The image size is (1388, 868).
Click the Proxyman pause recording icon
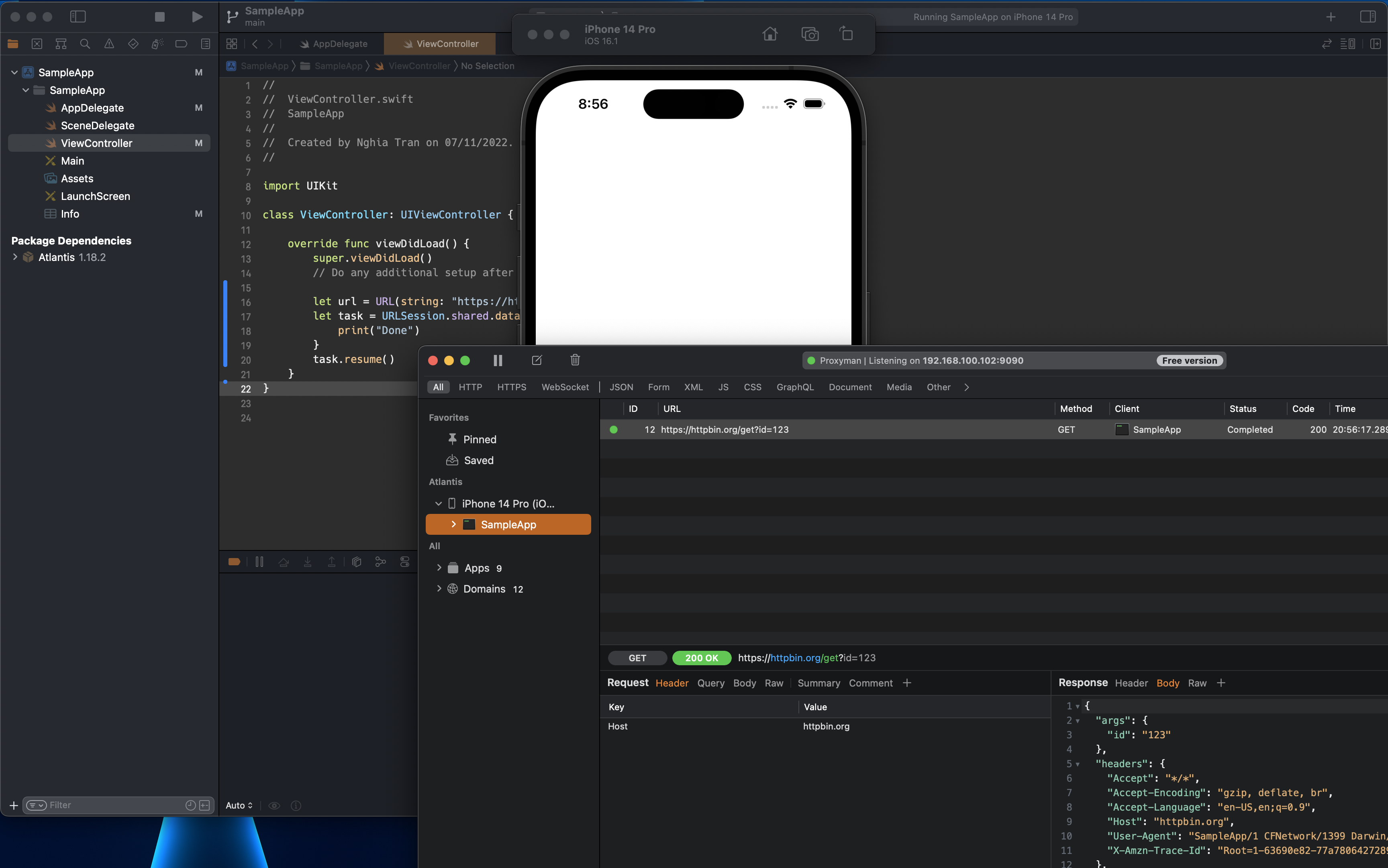coord(498,361)
